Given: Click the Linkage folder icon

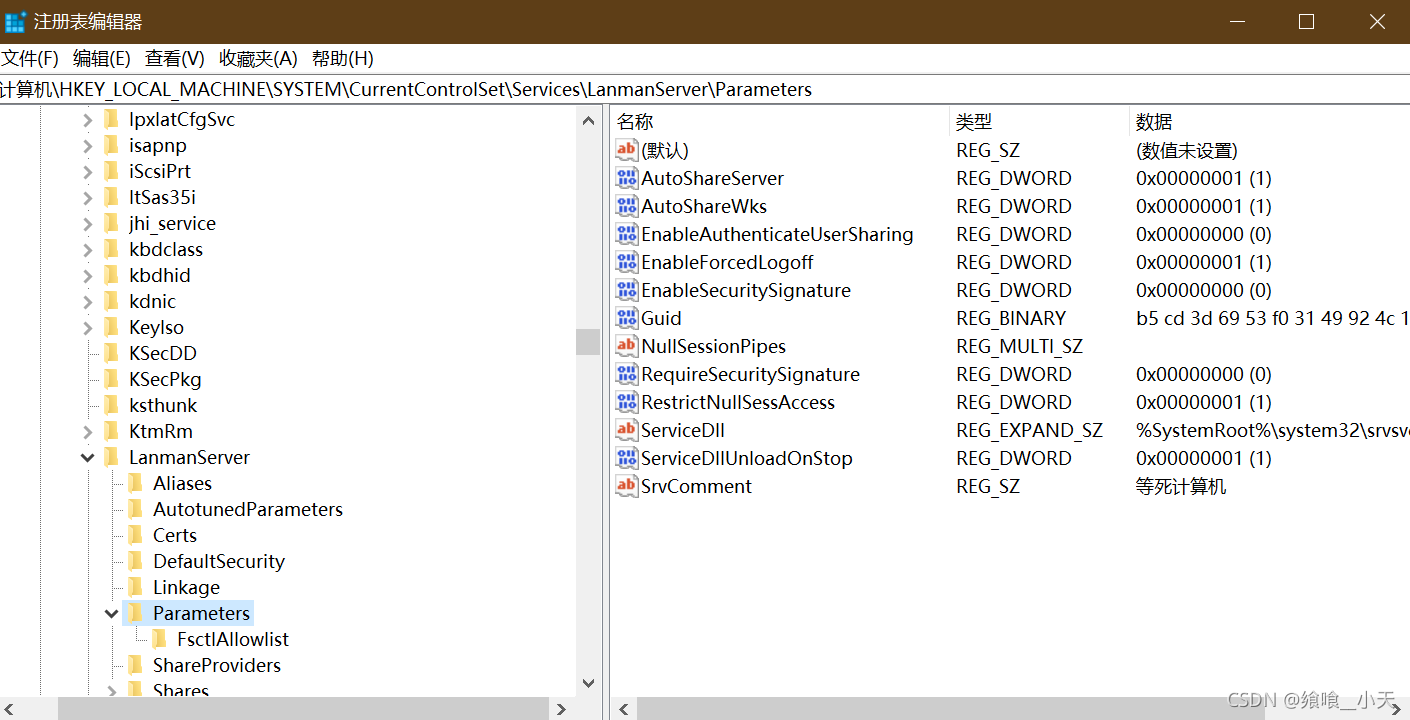Looking at the screenshot, I should coord(135,587).
